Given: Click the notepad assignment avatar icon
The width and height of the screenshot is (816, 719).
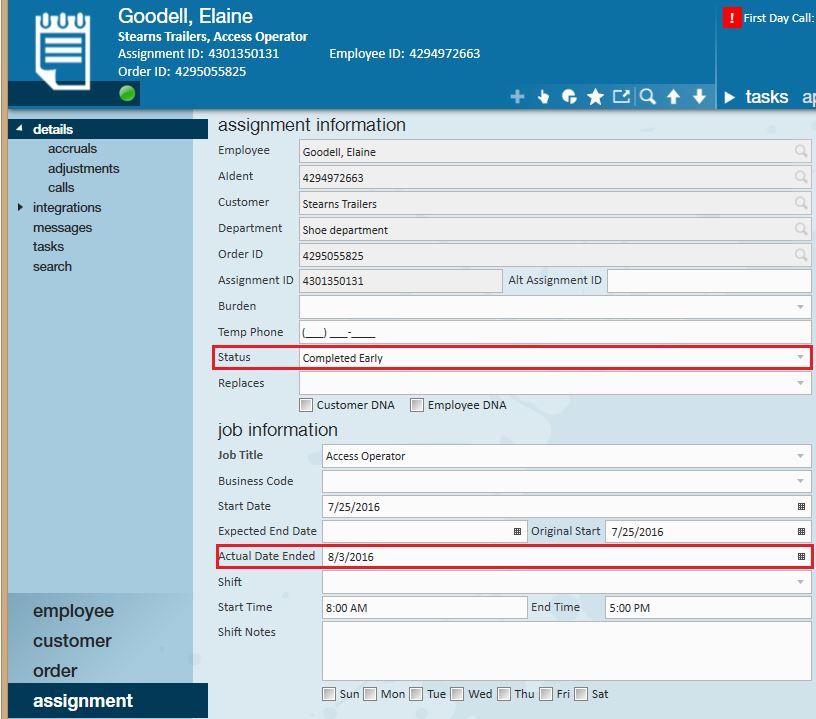Looking at the screenshot, I should pyautogui.click(x=62, y=50).
